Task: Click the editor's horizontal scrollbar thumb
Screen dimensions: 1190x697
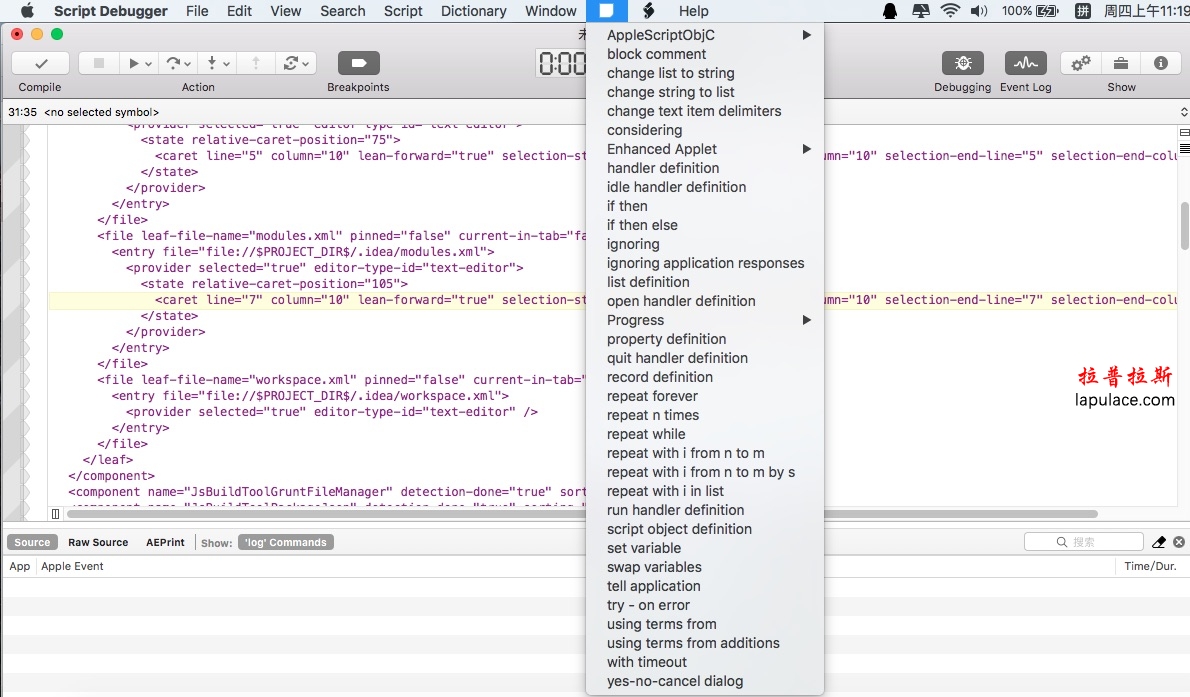Action: tap(582, 514)
